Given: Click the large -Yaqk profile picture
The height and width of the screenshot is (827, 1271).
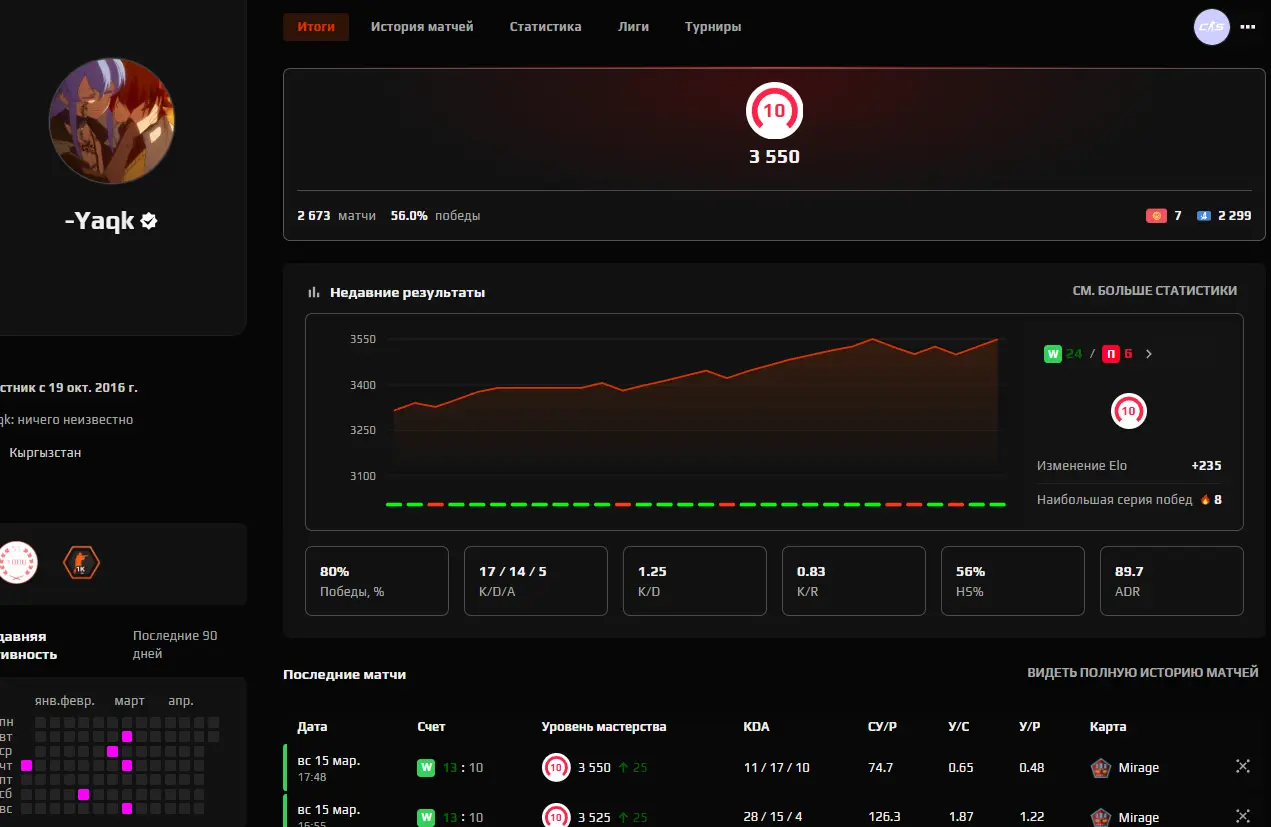Looking at the screenshot, I should click(113, 120).
